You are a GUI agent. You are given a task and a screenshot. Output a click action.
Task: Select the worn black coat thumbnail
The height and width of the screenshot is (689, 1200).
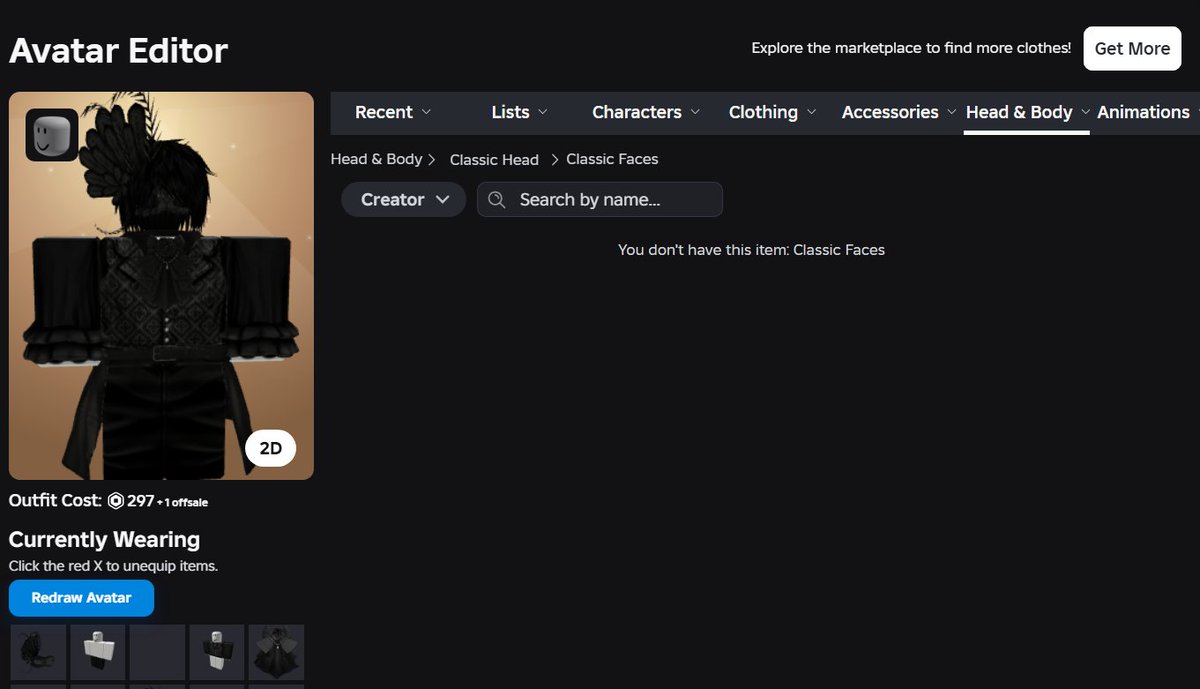pyautogui.click(x=276, y=652)
